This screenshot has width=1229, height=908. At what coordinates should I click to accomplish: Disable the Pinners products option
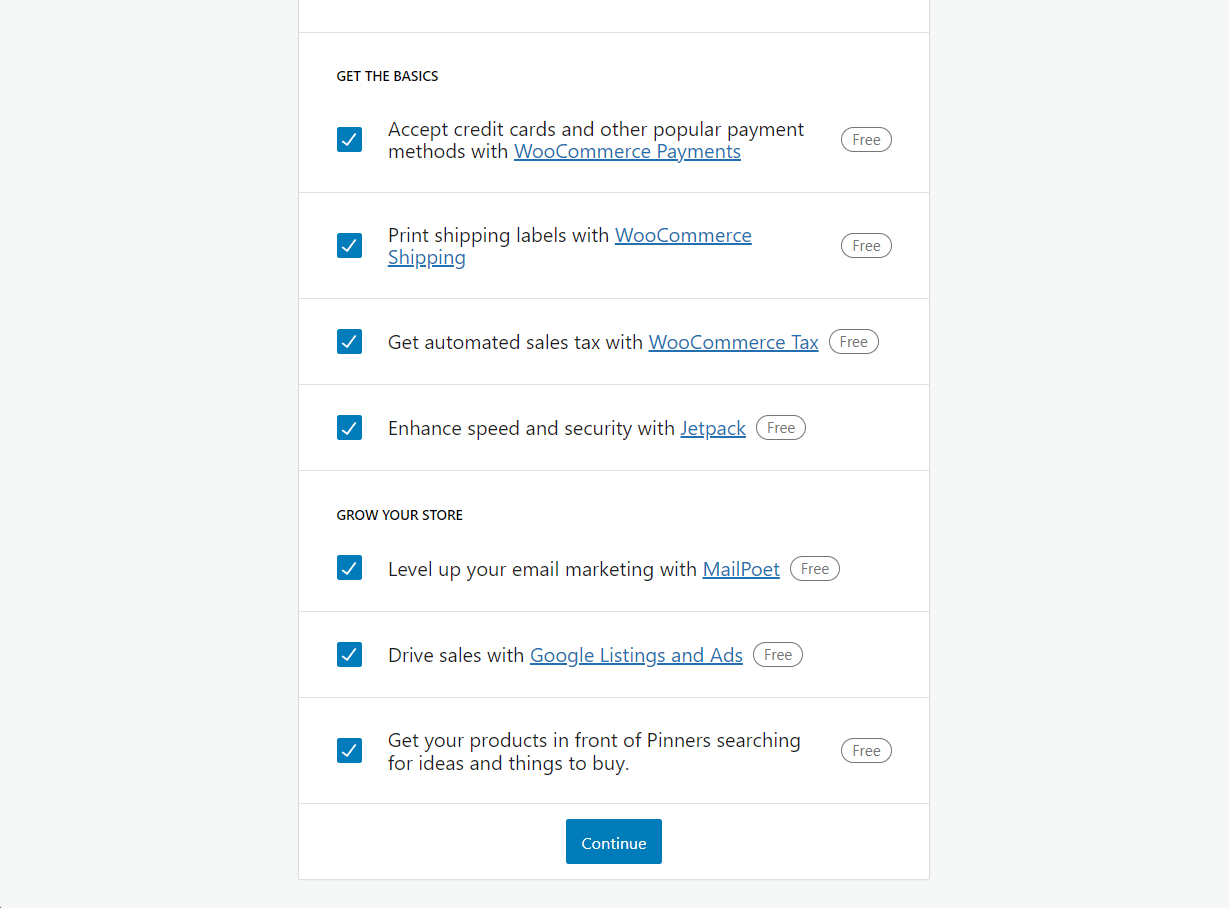349,750
